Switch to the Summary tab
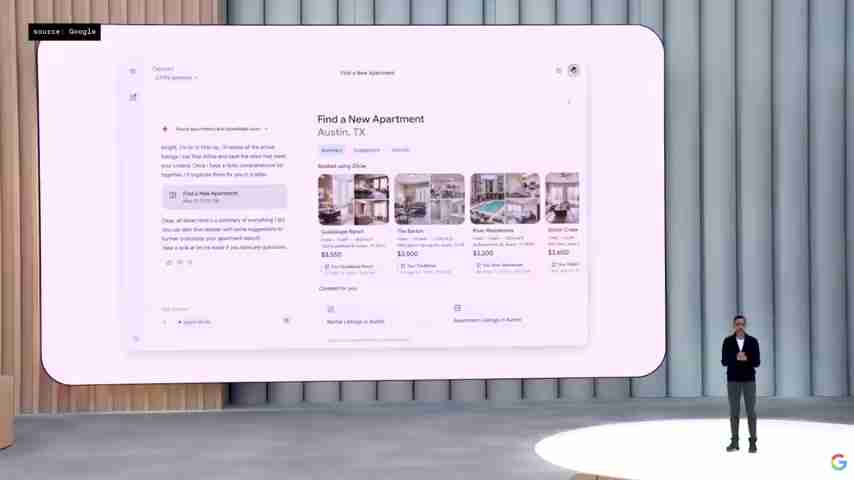The height and width of the screenshot is (480, 854). pyautogui.click(x=331, y=150)
